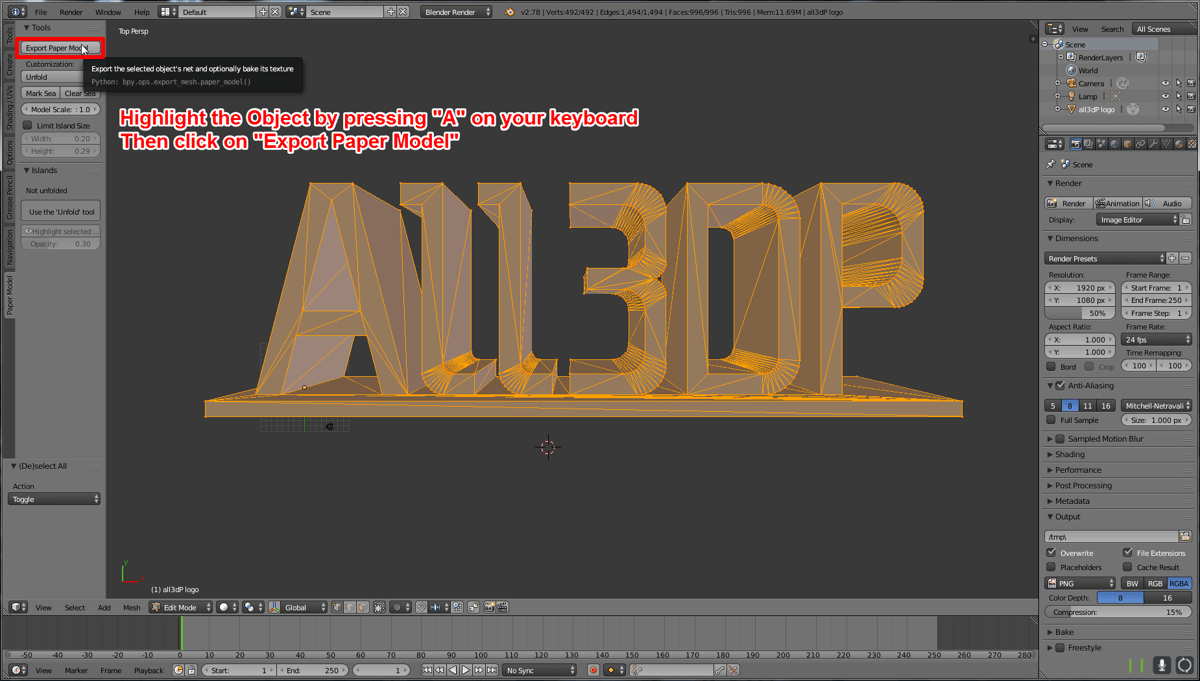
Task: Toggle the Overwrite checkbox
Action: pos(1051,553)
